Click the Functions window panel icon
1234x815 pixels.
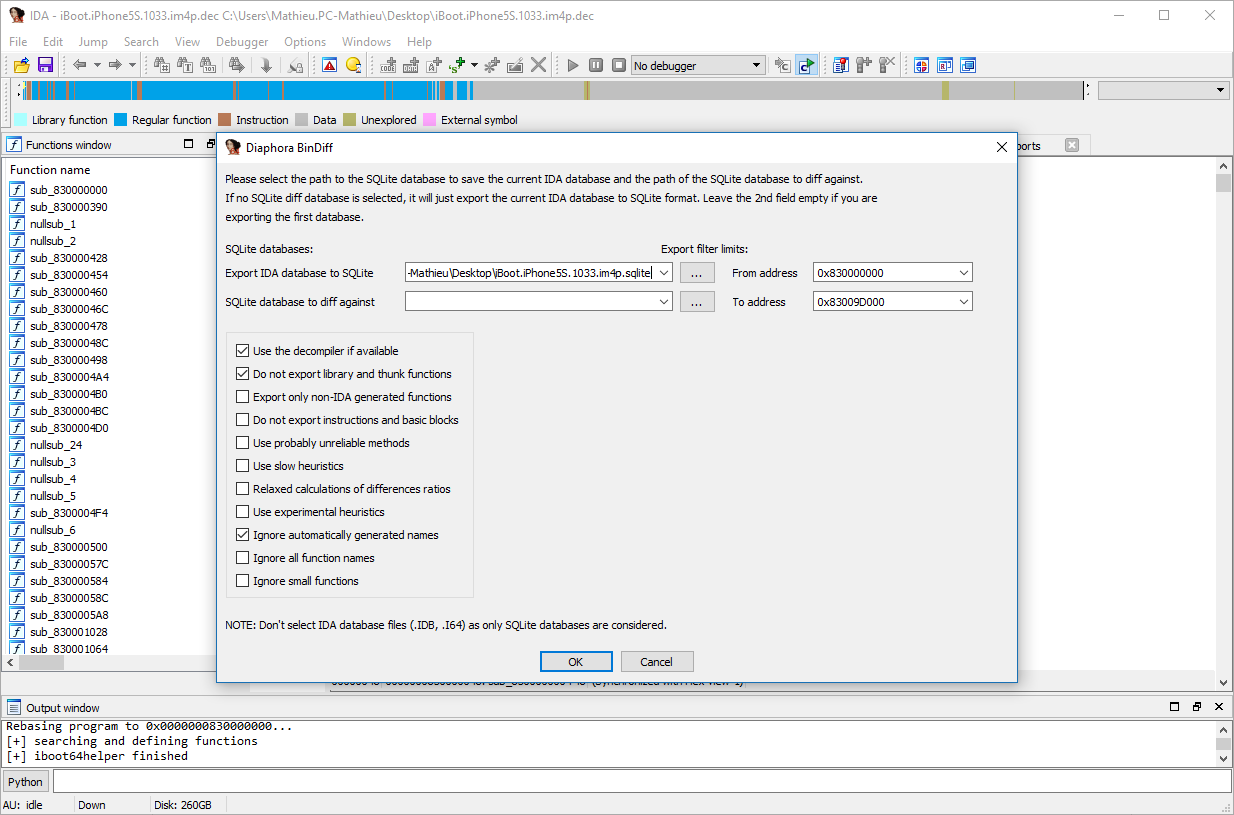coord(14,145)
